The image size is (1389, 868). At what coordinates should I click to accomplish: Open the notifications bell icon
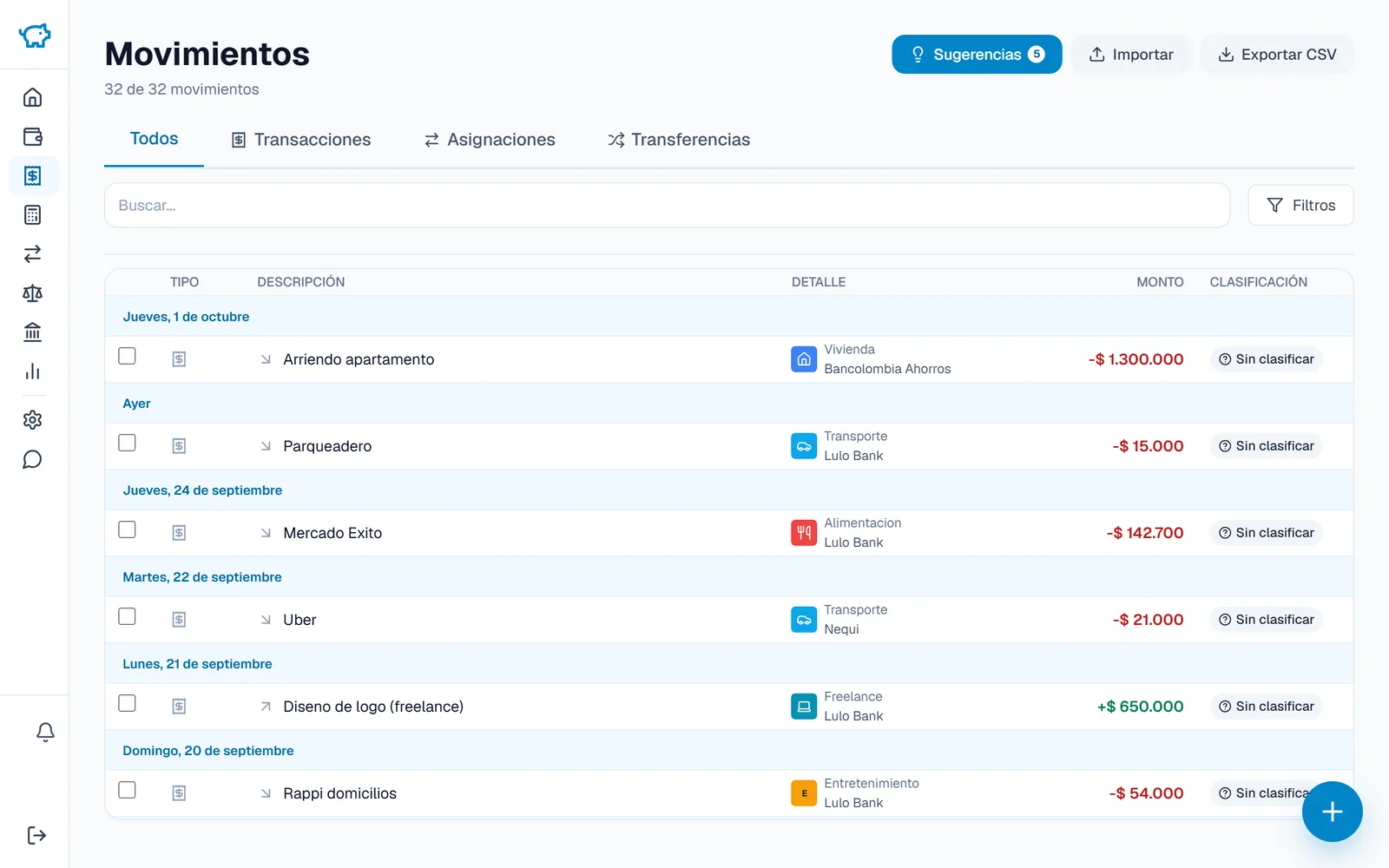click(45, 732)
